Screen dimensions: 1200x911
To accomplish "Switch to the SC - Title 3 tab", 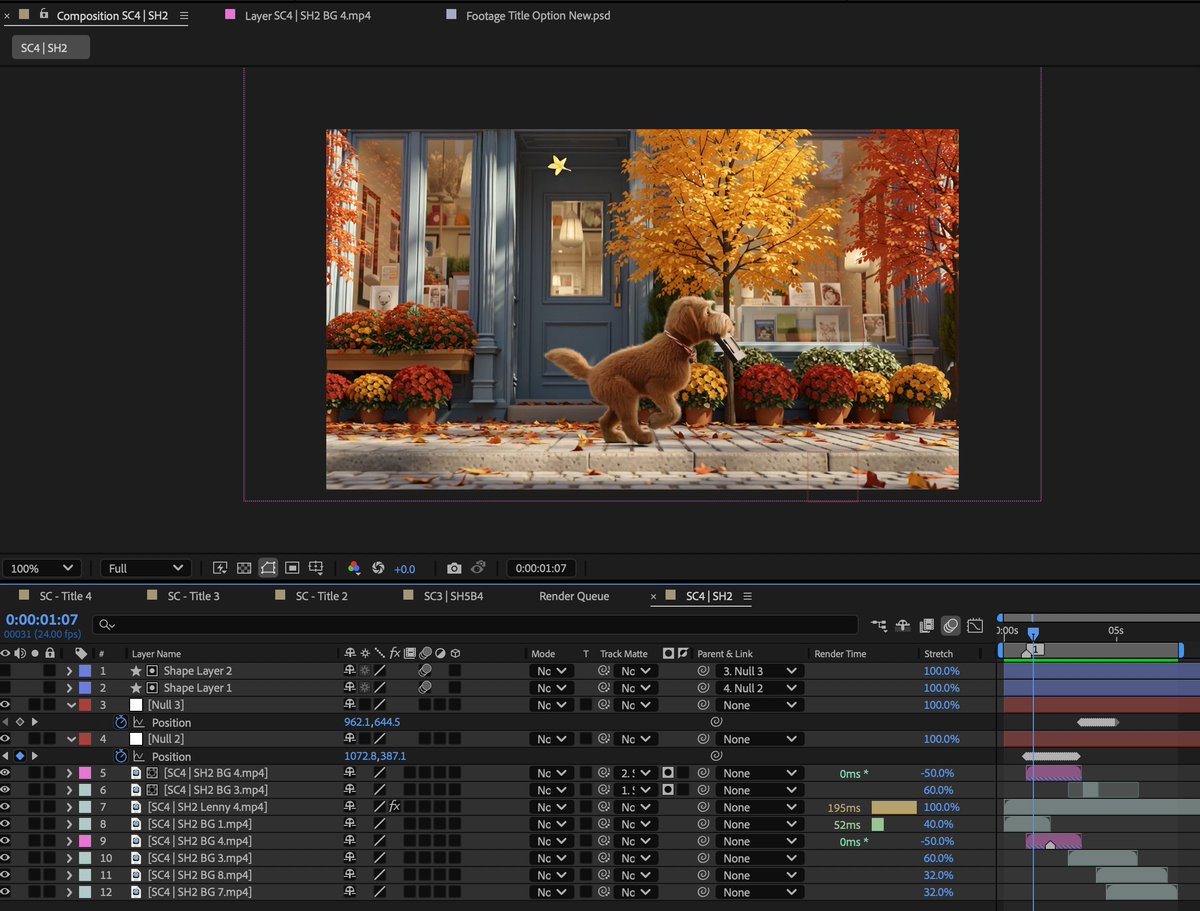I will pos(193,596).
